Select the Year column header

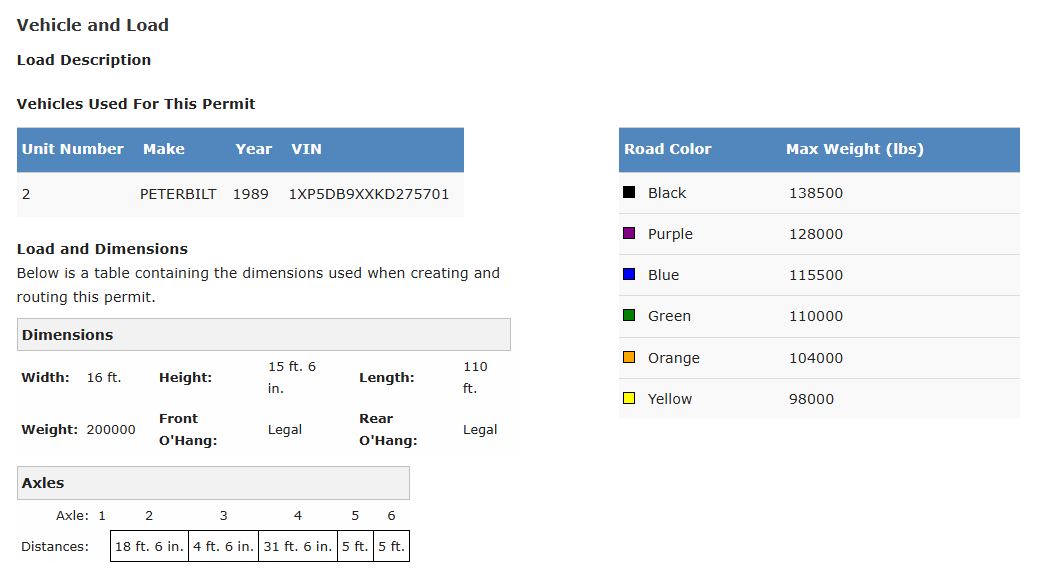(253, 149)
